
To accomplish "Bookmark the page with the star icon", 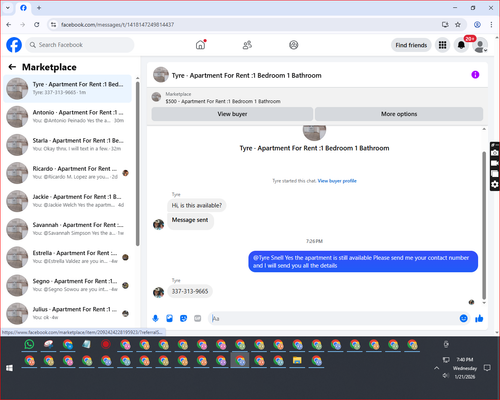I will 458,25.
